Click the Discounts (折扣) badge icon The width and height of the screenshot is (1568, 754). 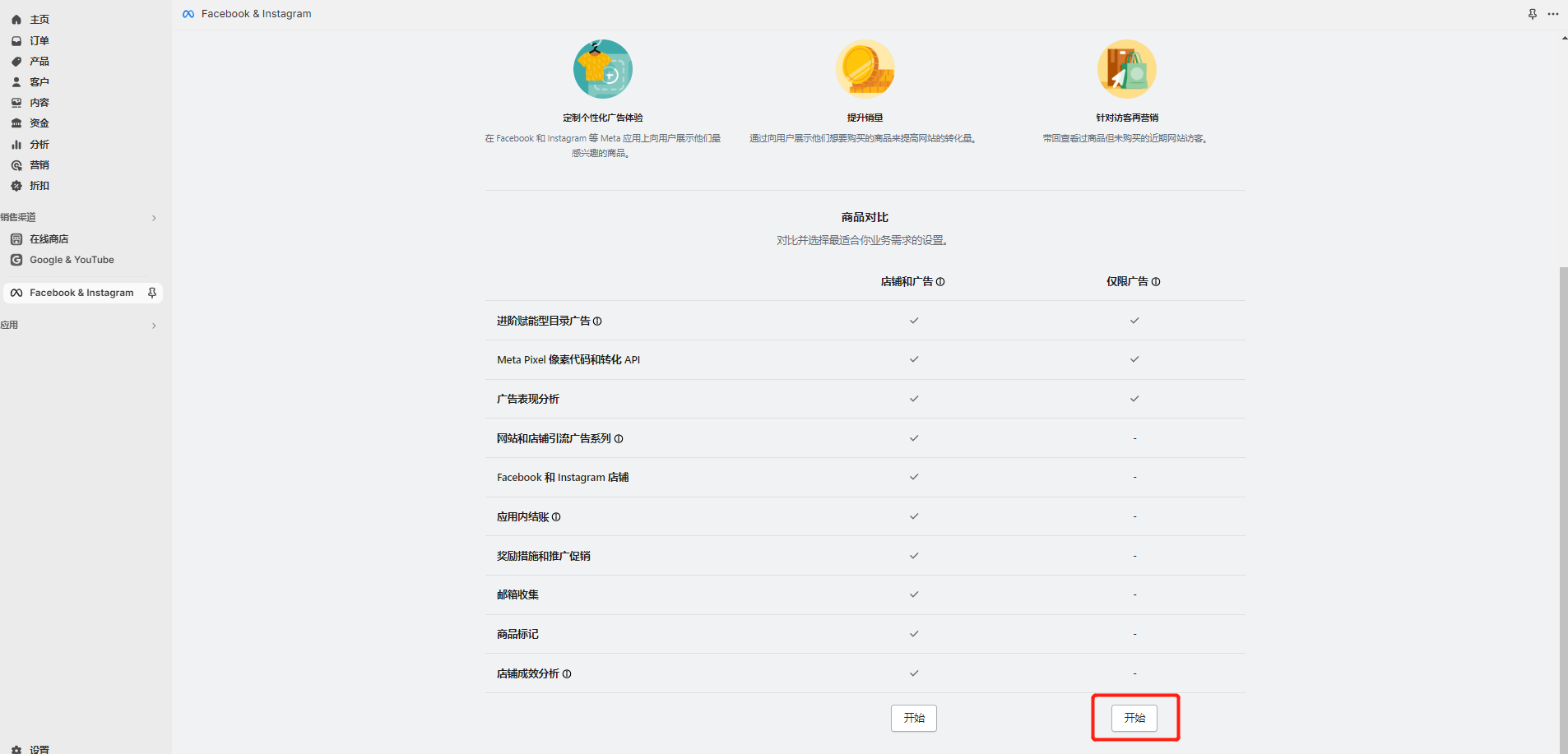coord(16,186)
